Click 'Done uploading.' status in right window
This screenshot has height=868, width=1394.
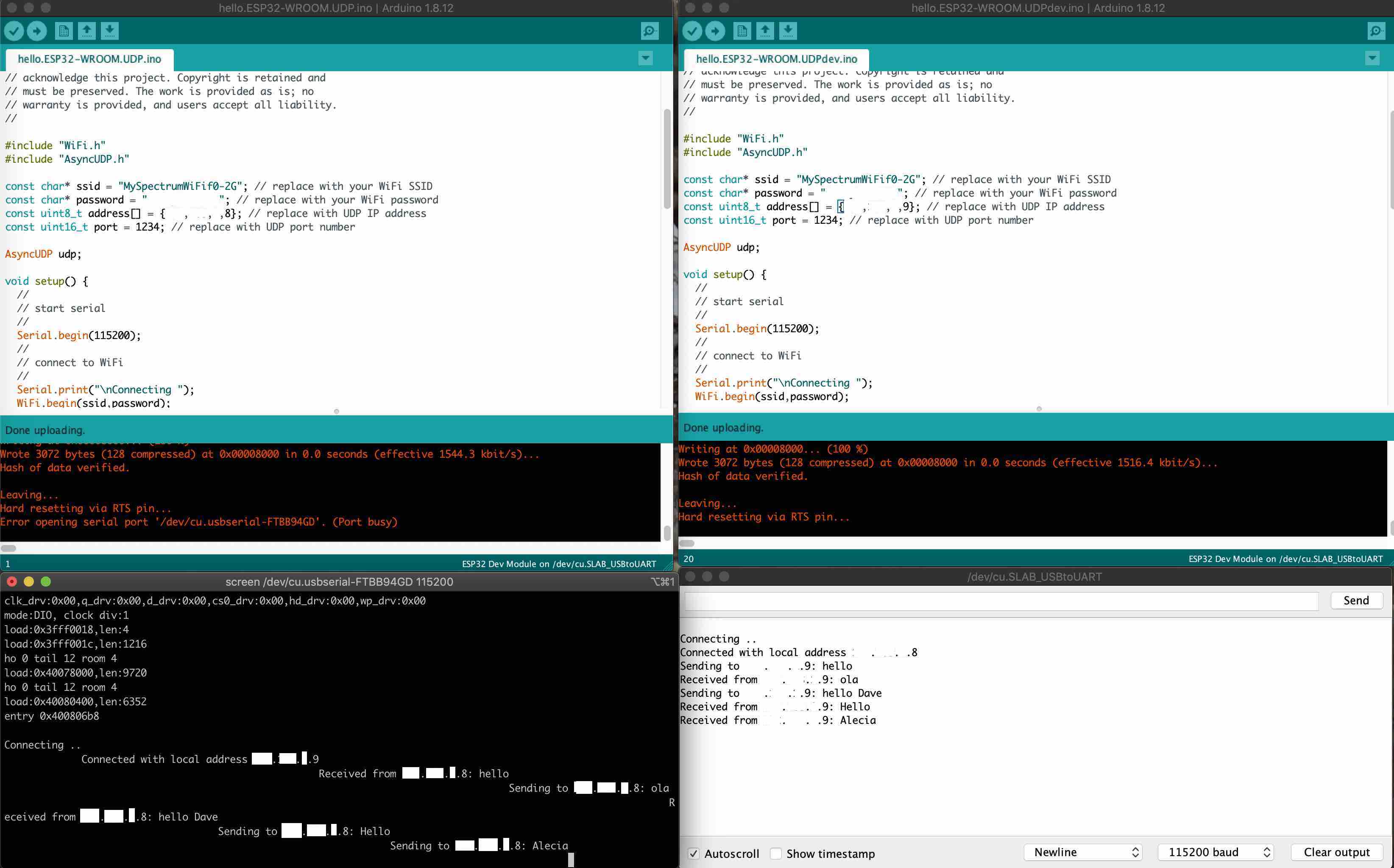(x=723, y=428)
